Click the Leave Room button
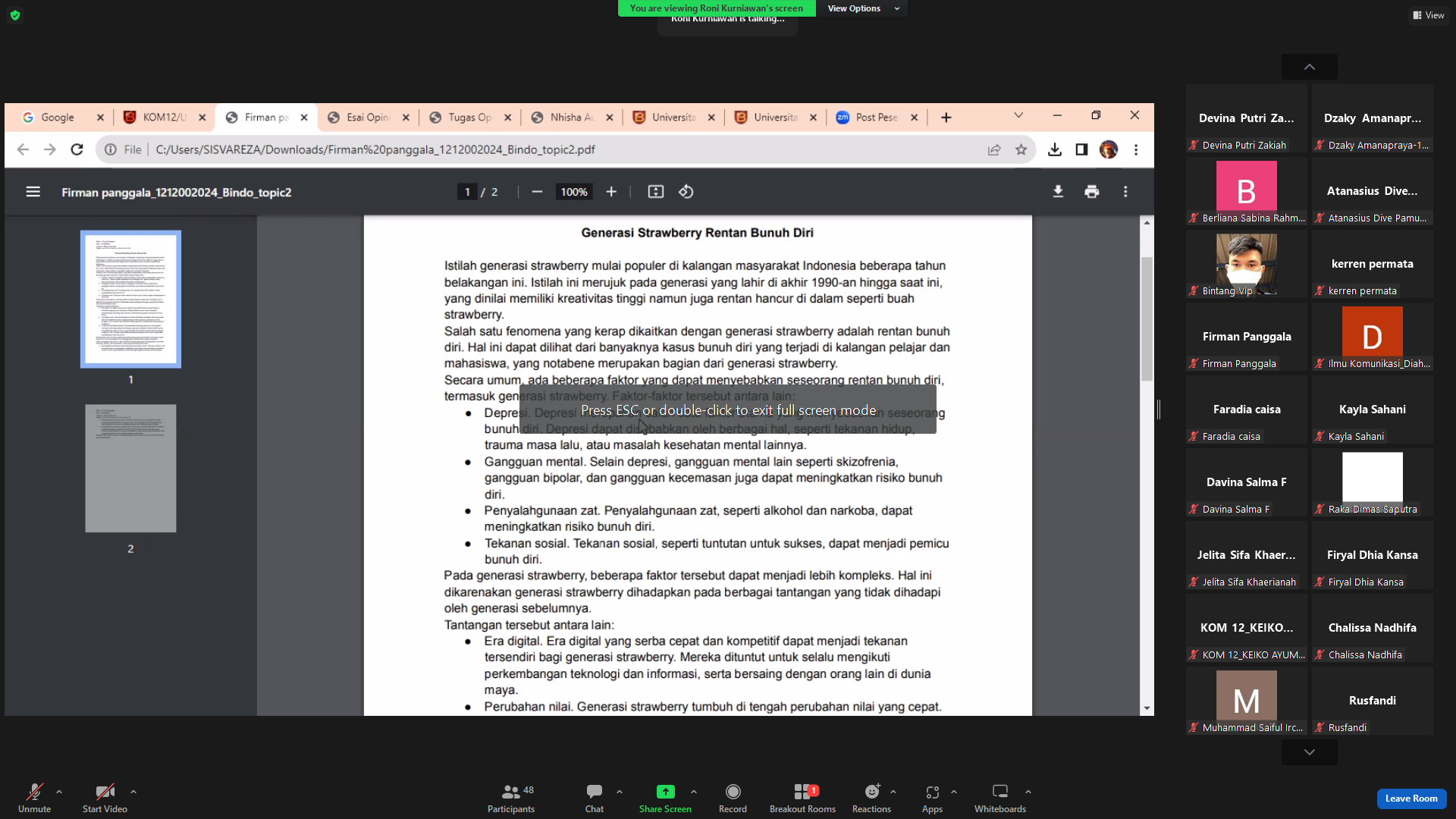 [x=1411, y=799]
